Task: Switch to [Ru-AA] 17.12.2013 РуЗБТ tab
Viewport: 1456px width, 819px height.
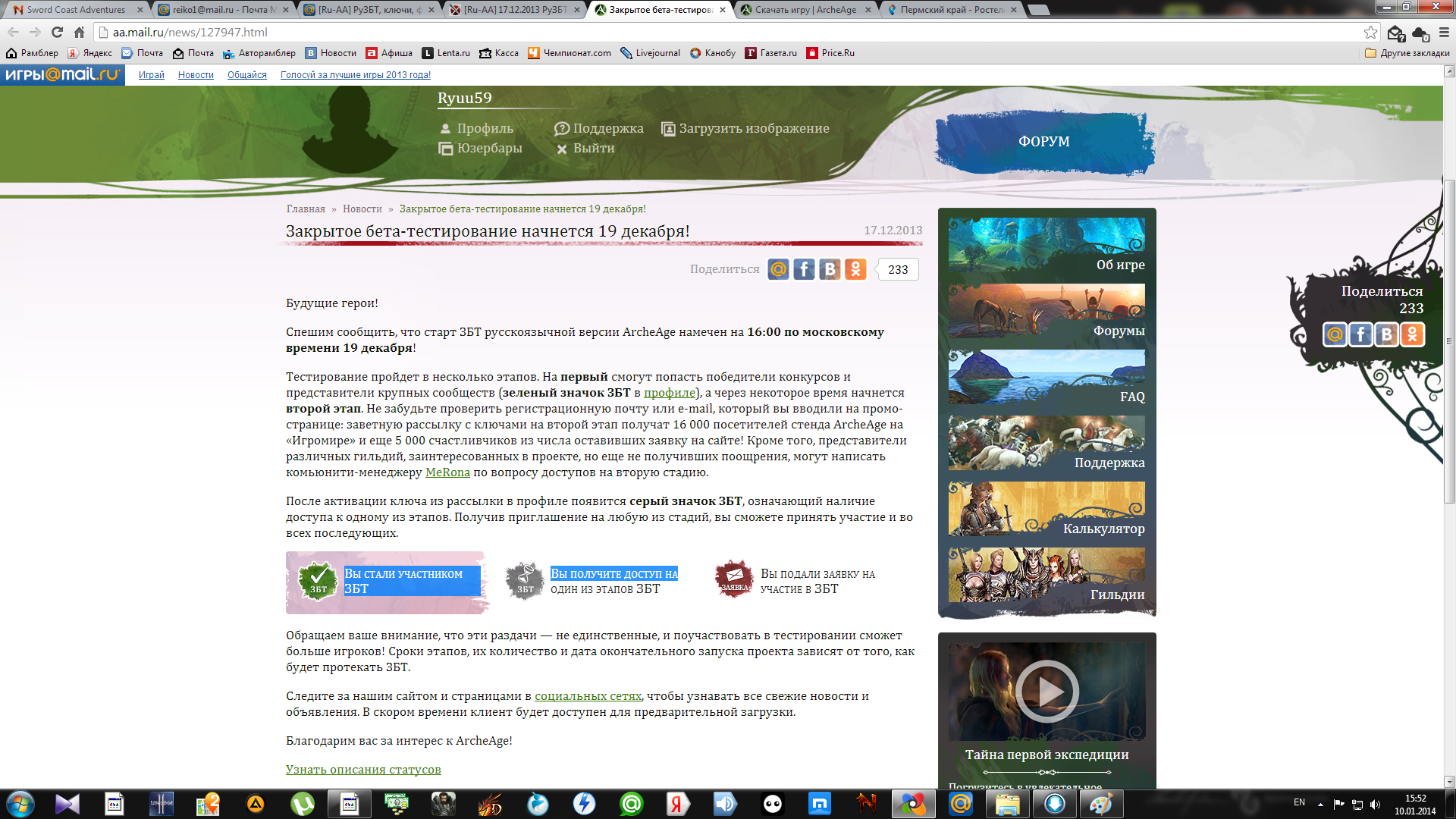Action: pos(515,10)
